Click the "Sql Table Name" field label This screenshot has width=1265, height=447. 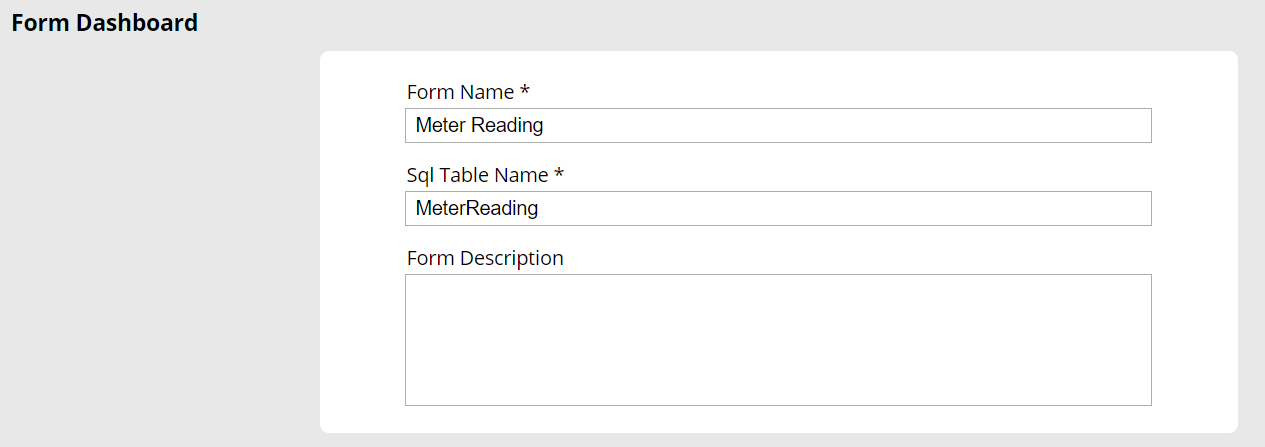pyautogui.click(x=478, y=176)
